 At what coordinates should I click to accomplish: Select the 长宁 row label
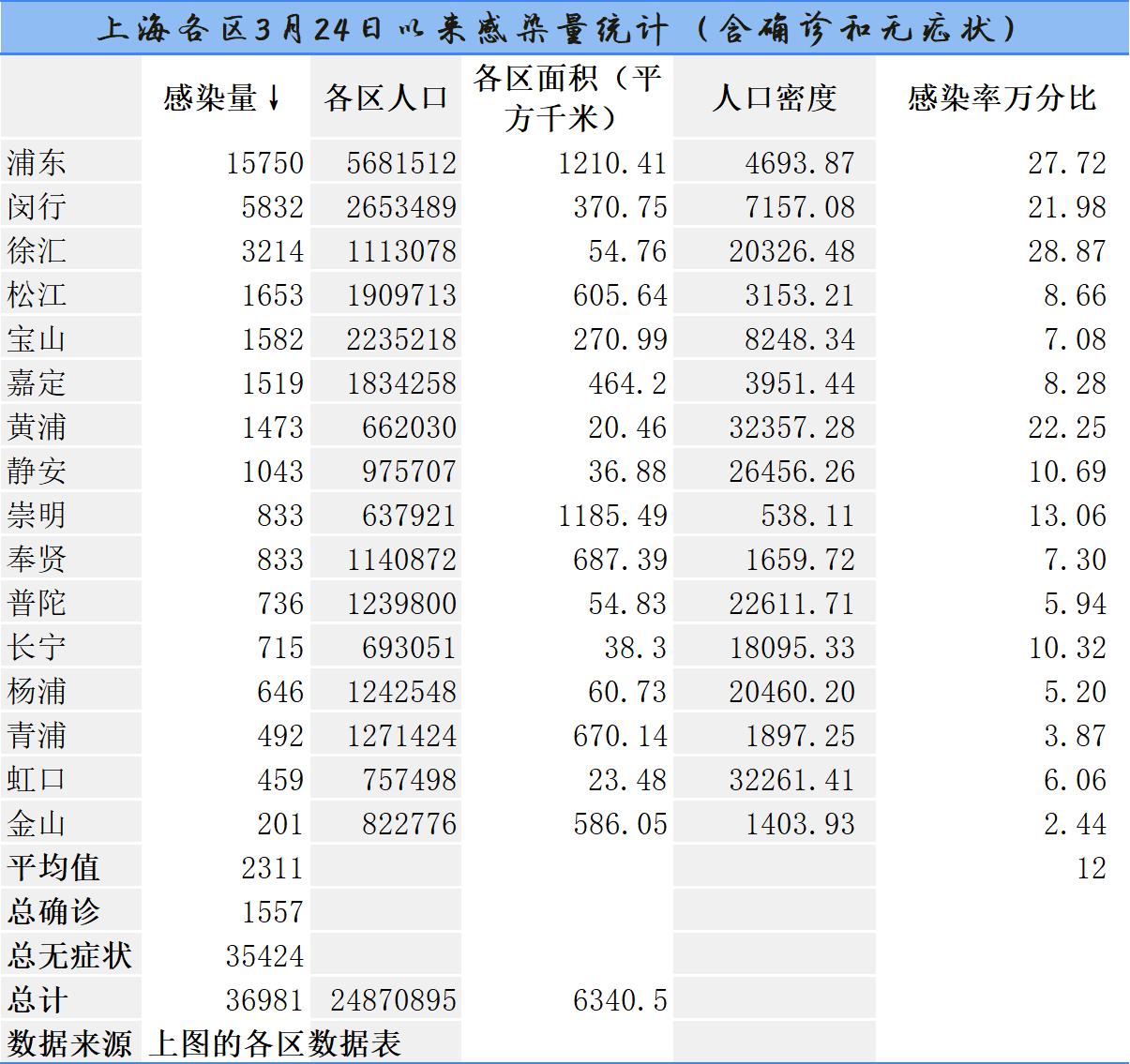37,648
